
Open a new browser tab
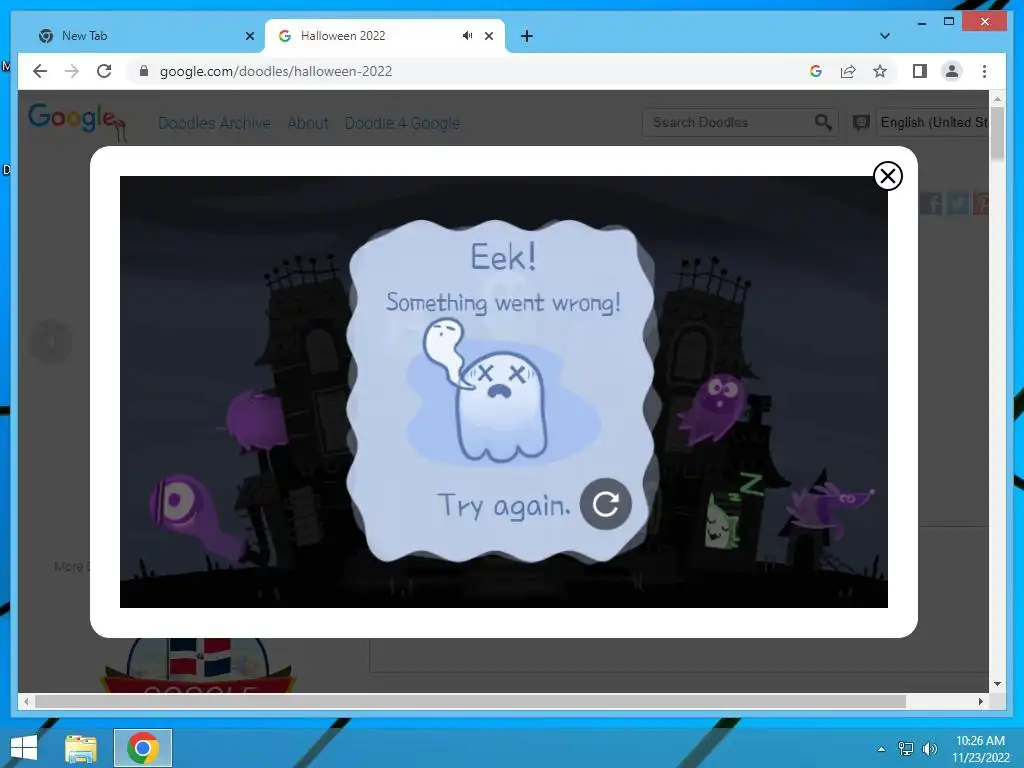tap(526, 36)
